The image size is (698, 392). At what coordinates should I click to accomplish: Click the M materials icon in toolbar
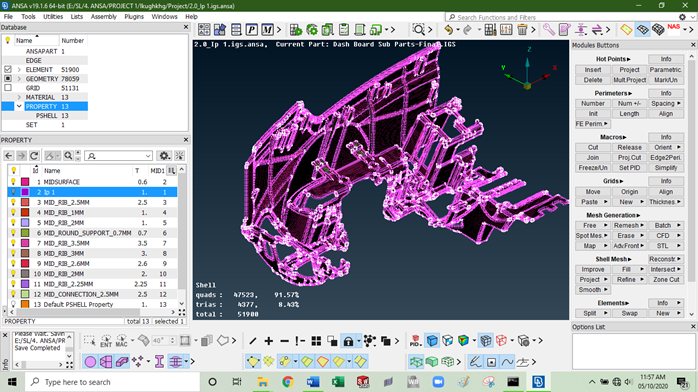[267, 30]
